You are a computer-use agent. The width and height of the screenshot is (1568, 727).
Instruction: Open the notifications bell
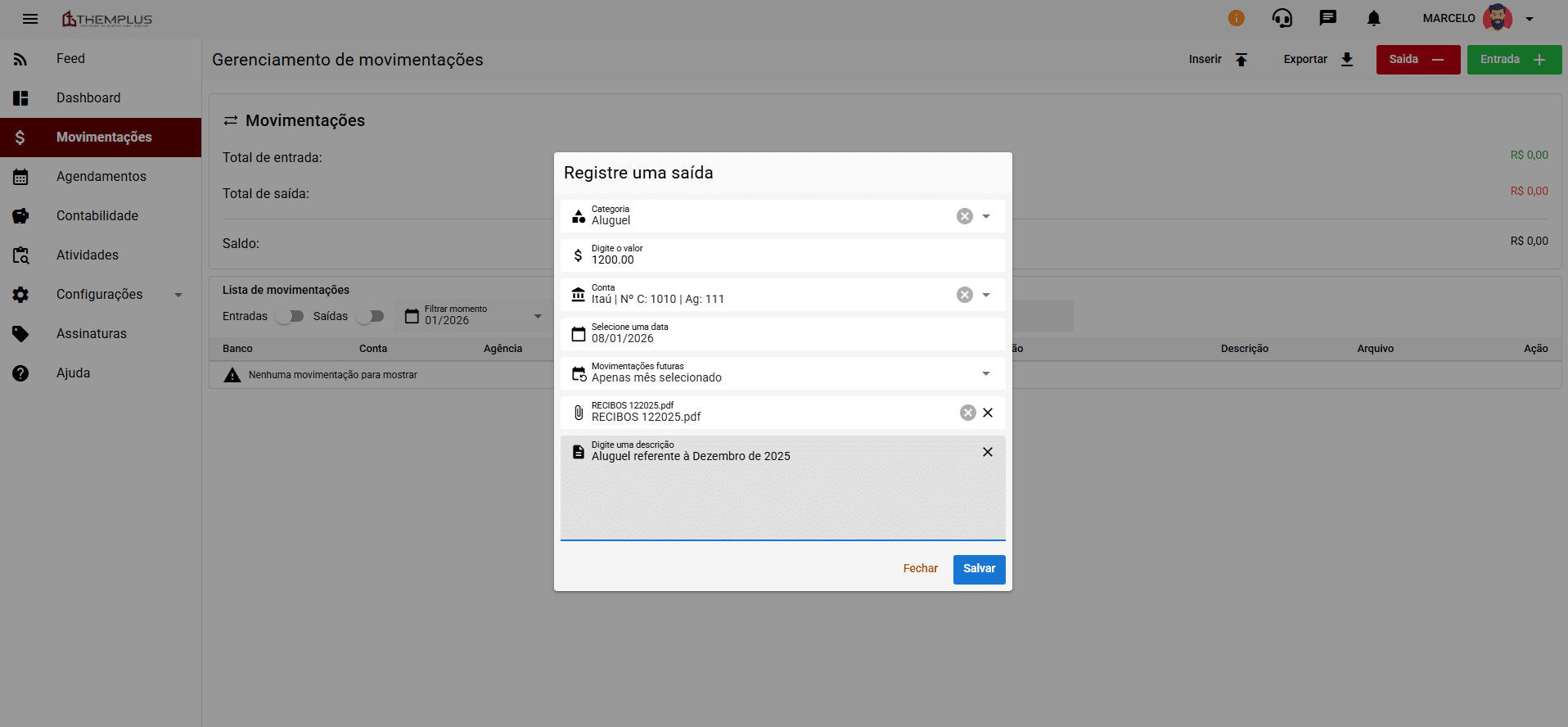pos(1373,18)
